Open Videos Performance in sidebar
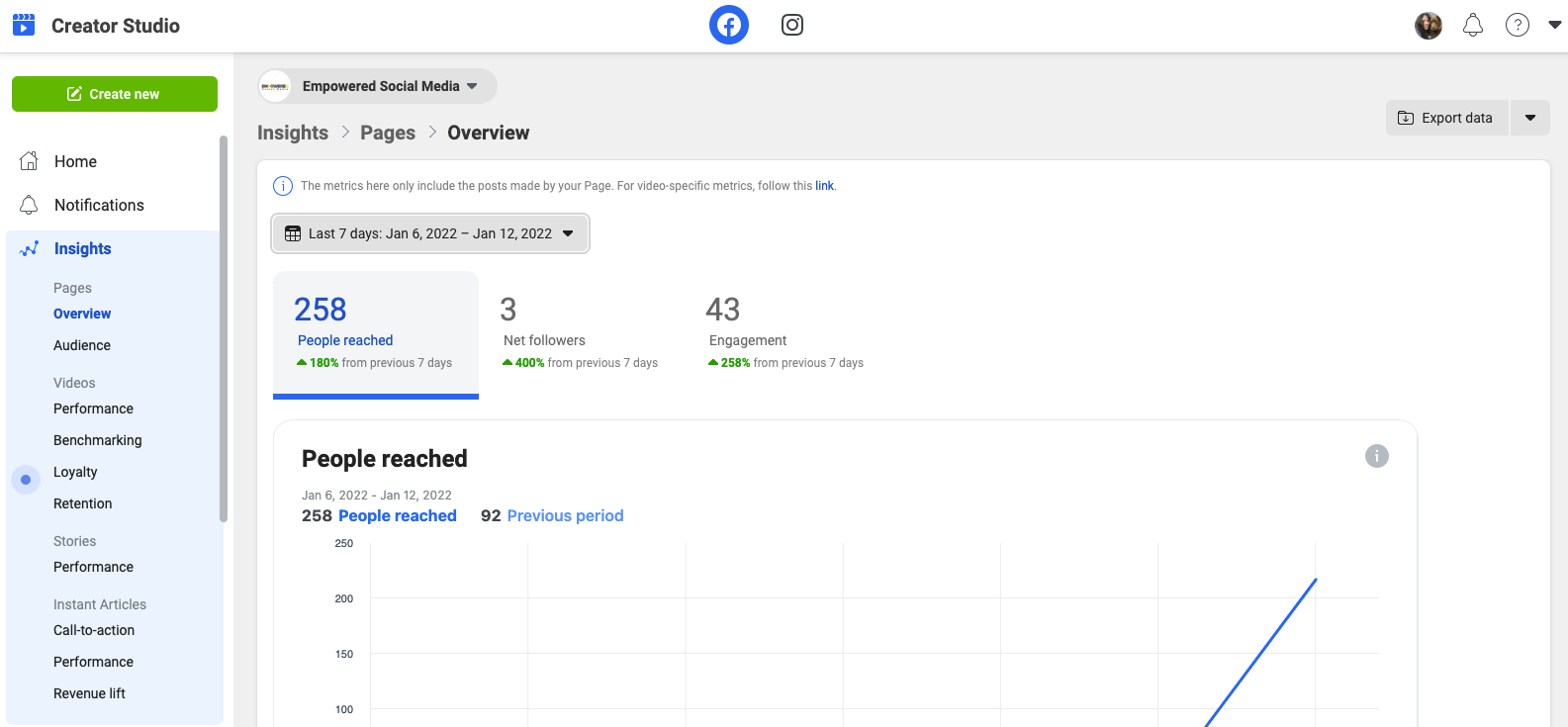Screen dimensions: 1568x727 pyautogui.click(x=93, y=409)
